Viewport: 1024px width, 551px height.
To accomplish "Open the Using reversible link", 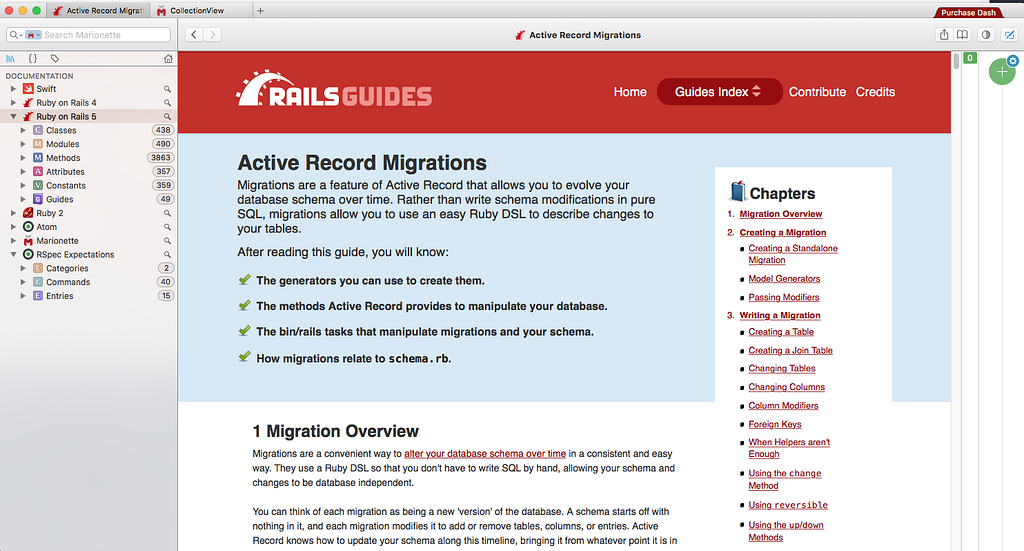I will tap(788, 505).
